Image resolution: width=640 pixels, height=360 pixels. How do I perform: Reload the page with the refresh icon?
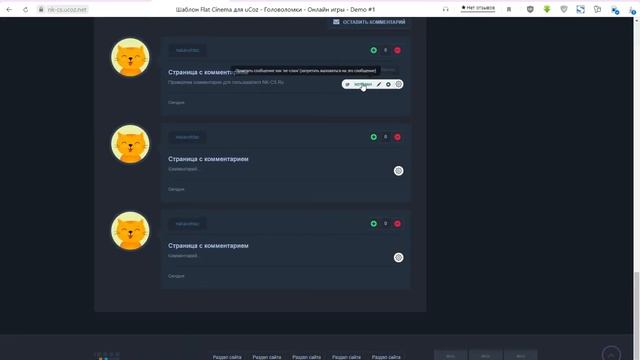coord(25,9)
